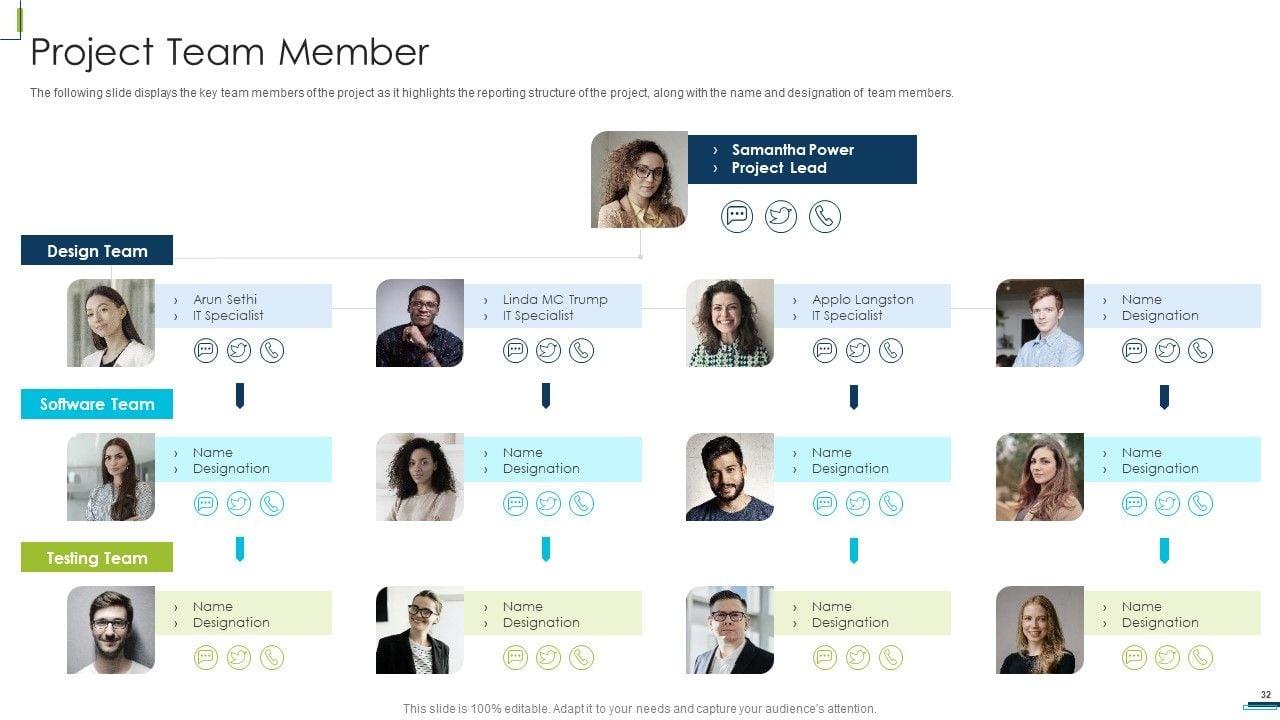Click Twitter icon under first Software Team member
This screenshot has width=1280, height=720.
[x=238, y=503]
